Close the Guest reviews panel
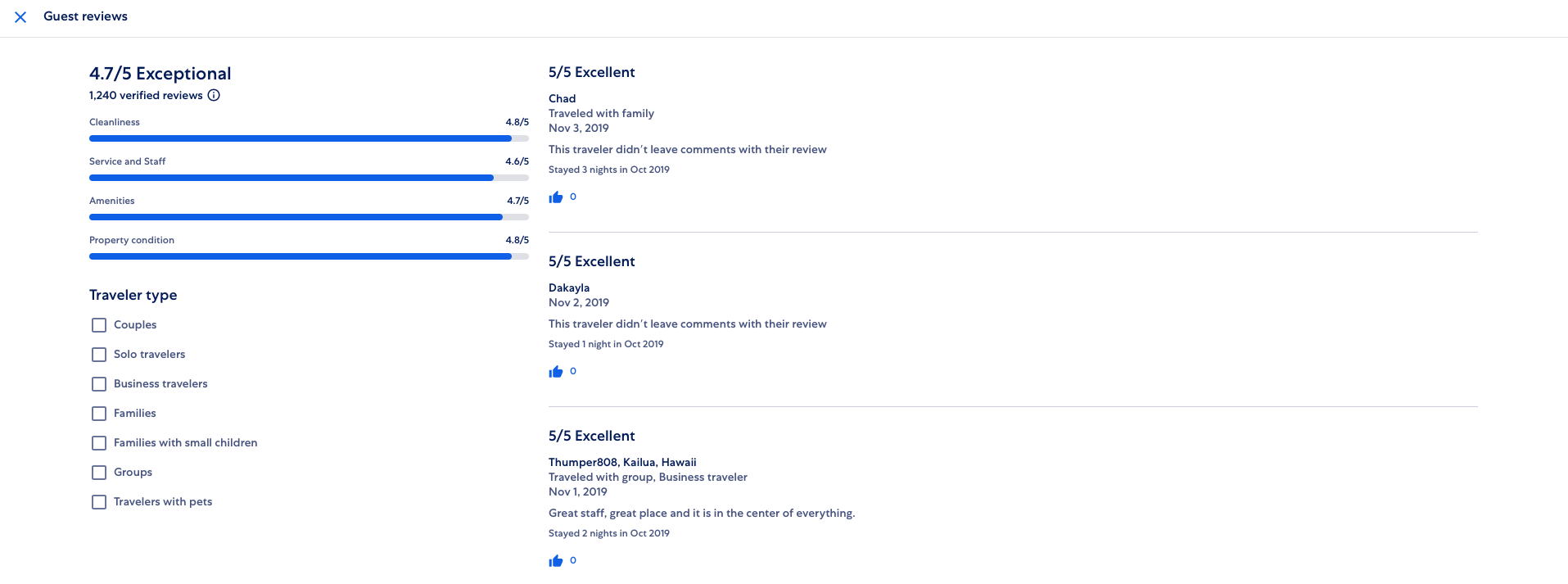This screenshot has width=1568, height=584. 20,17
